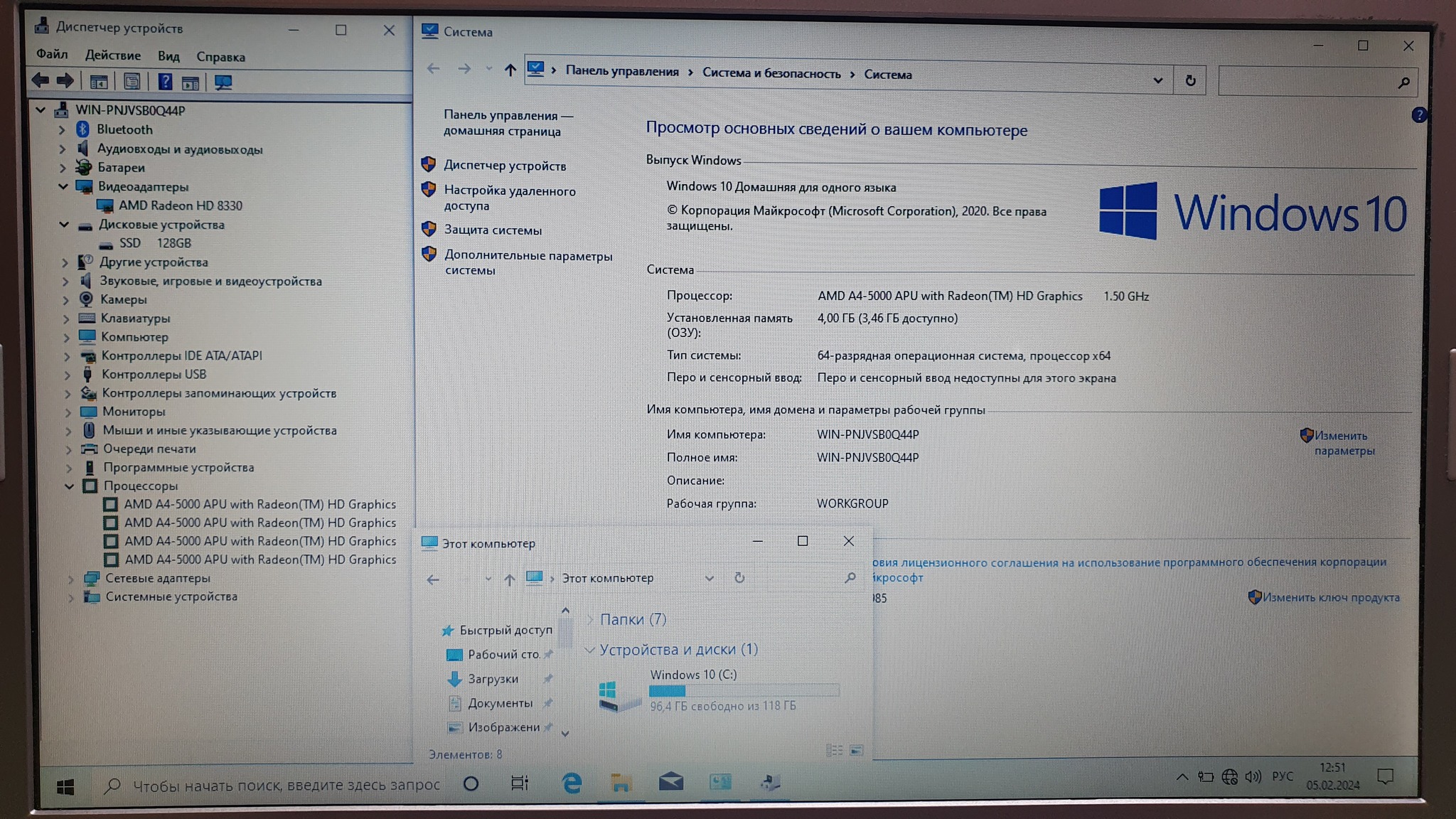Collapse the Processors node

pyautogui.click(x=69, y=486)
